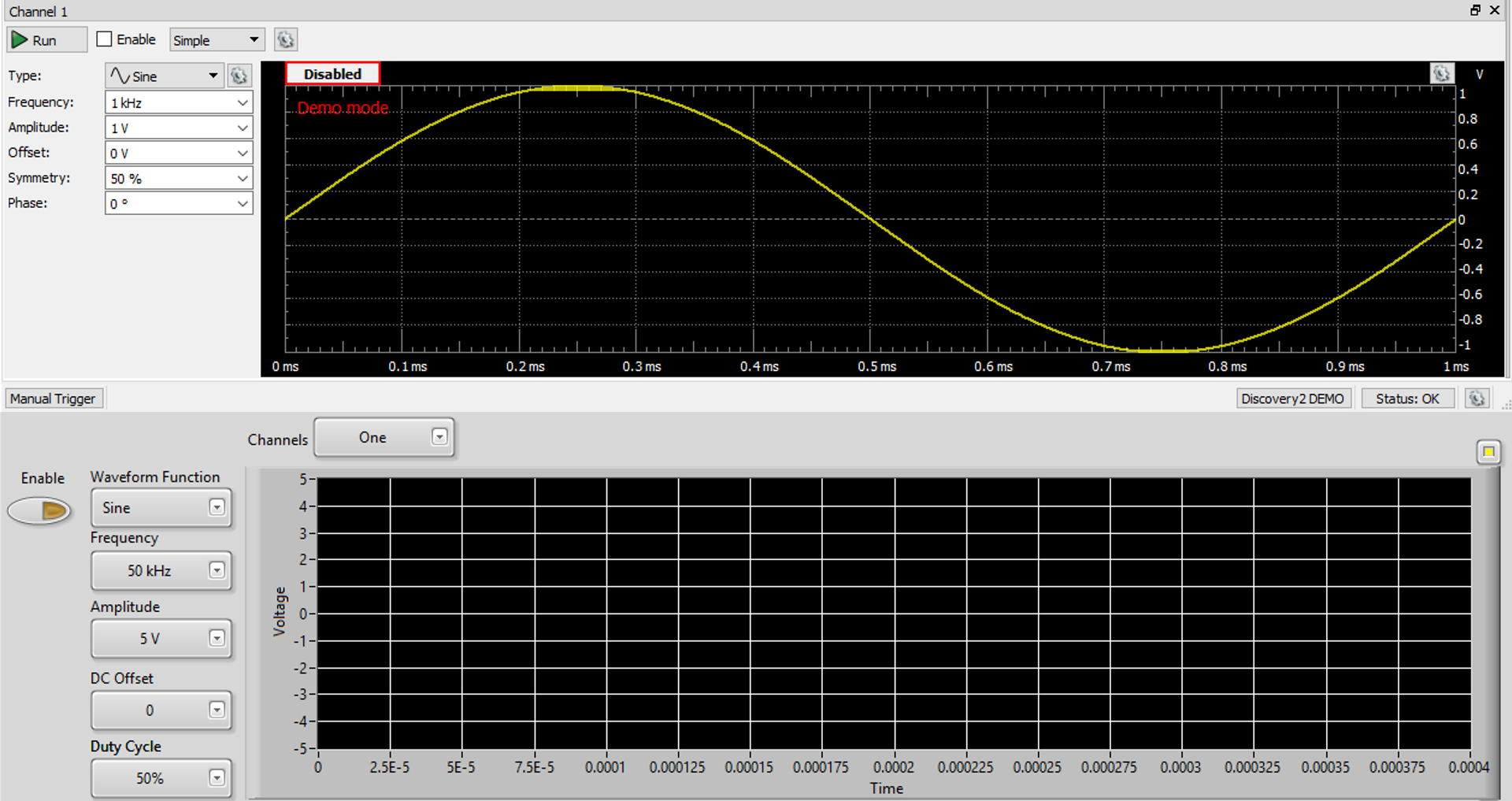Click the yellow LED indicator above the lower graph
The height and width of the screenshot is (801, 1512).
(1488, 452)
